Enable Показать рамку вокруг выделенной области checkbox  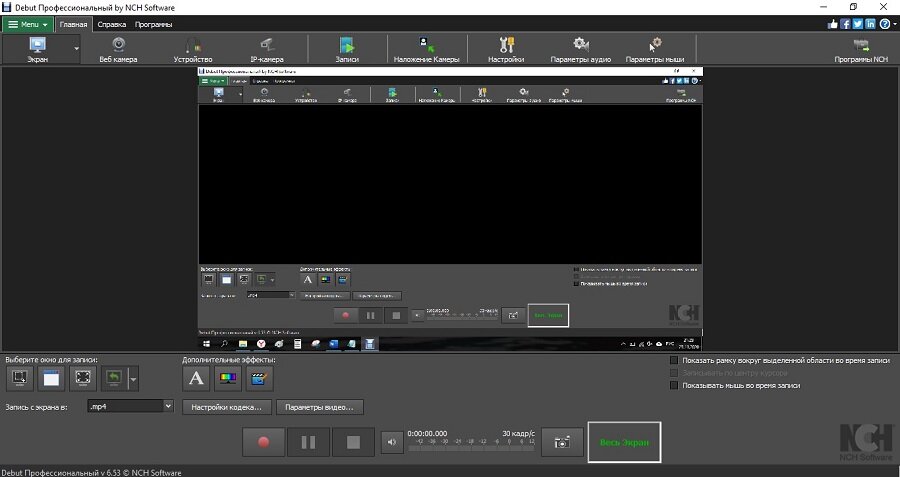point(674,360)
